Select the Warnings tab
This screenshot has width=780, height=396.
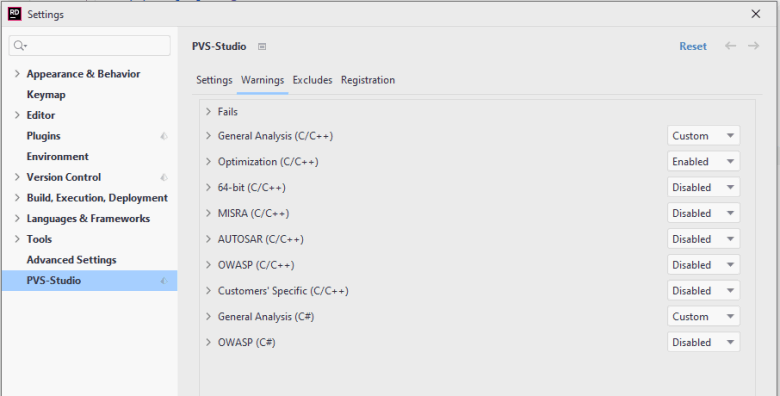click(x=263, y=80)
